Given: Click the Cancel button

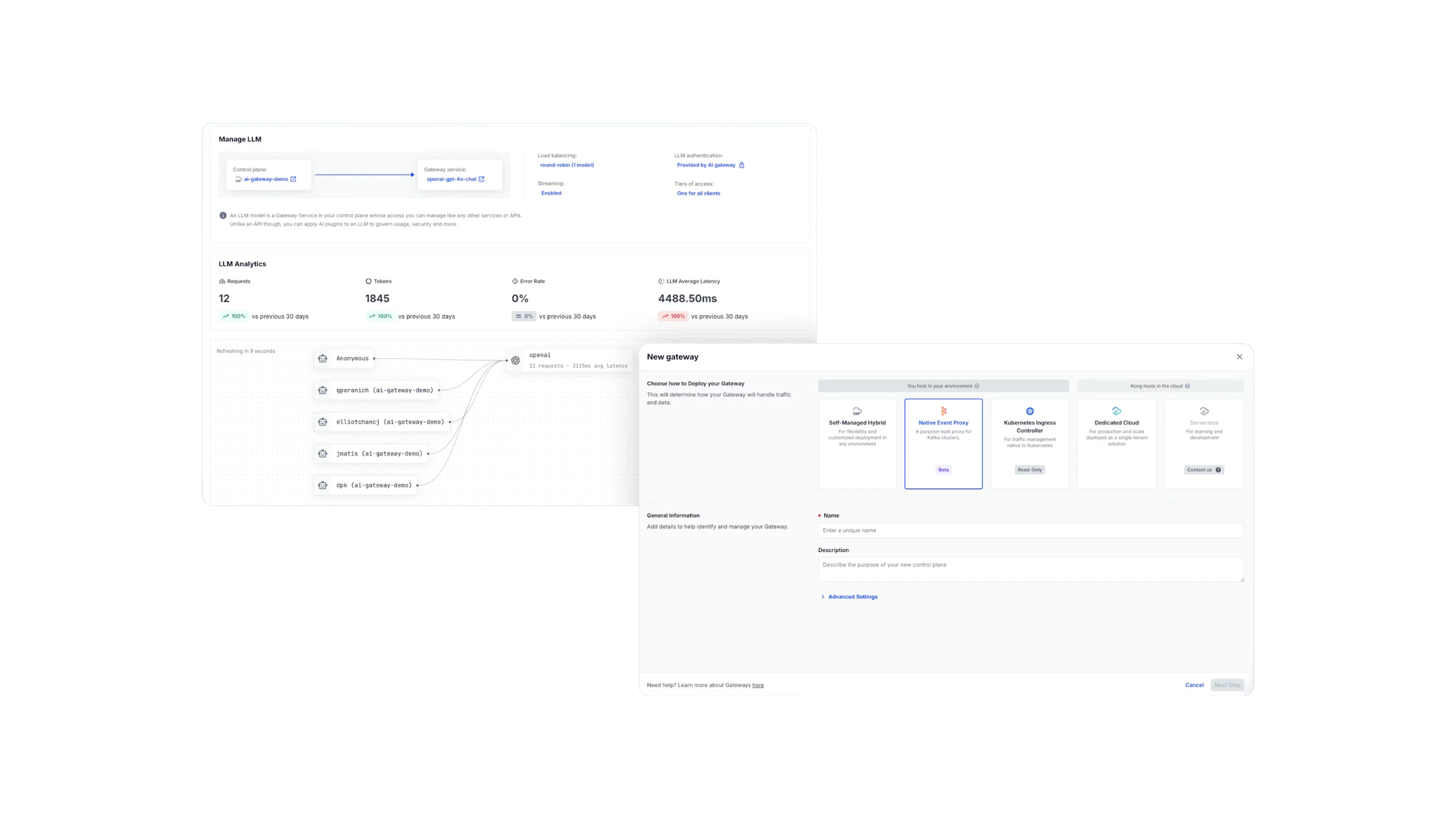Looking at the screenshot, I should pyautogui.click(x=1194, y=685).
